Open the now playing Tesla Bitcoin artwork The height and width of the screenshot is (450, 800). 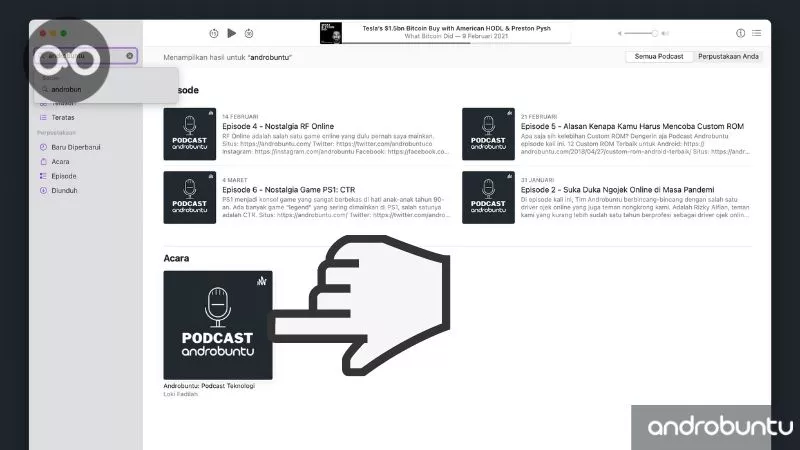point(331,33)
